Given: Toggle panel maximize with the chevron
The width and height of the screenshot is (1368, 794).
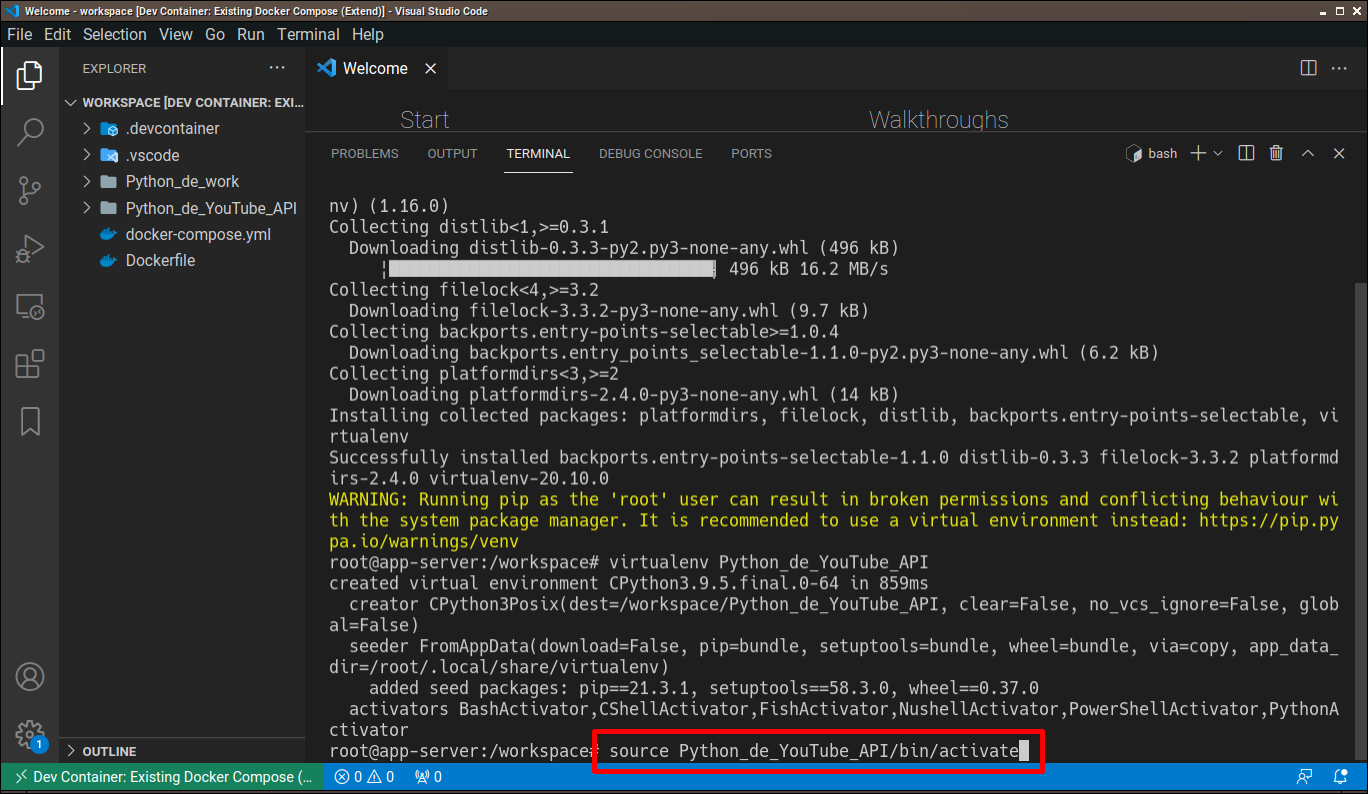Looking at the screenshot, I should [1308, 153].
